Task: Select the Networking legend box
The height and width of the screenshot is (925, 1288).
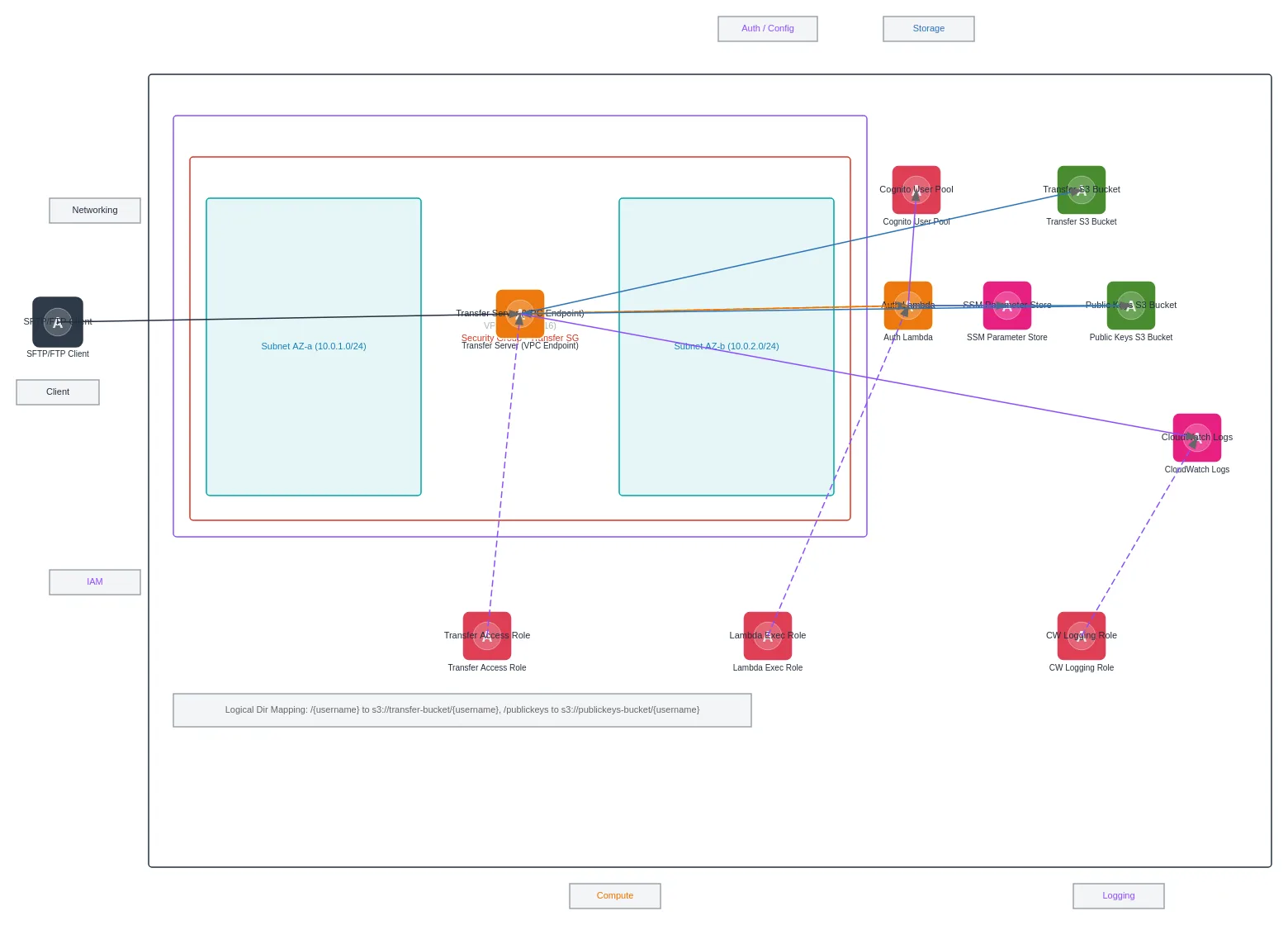Action: pos(95,211)
